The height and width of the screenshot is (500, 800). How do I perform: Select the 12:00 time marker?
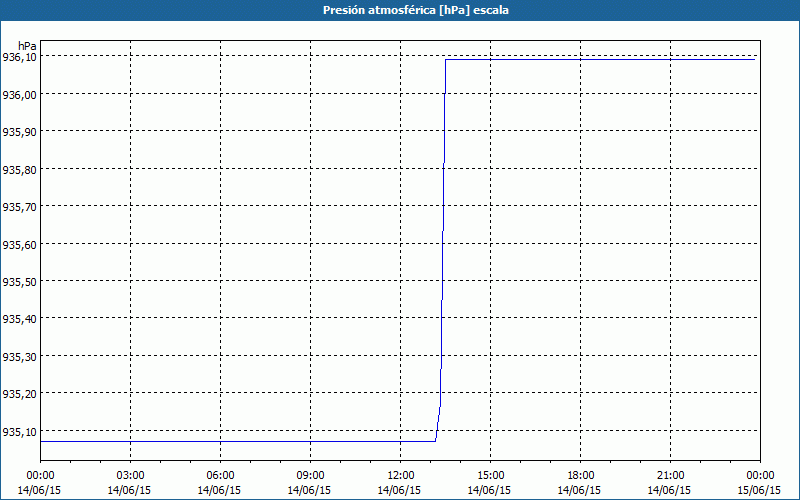401,475
